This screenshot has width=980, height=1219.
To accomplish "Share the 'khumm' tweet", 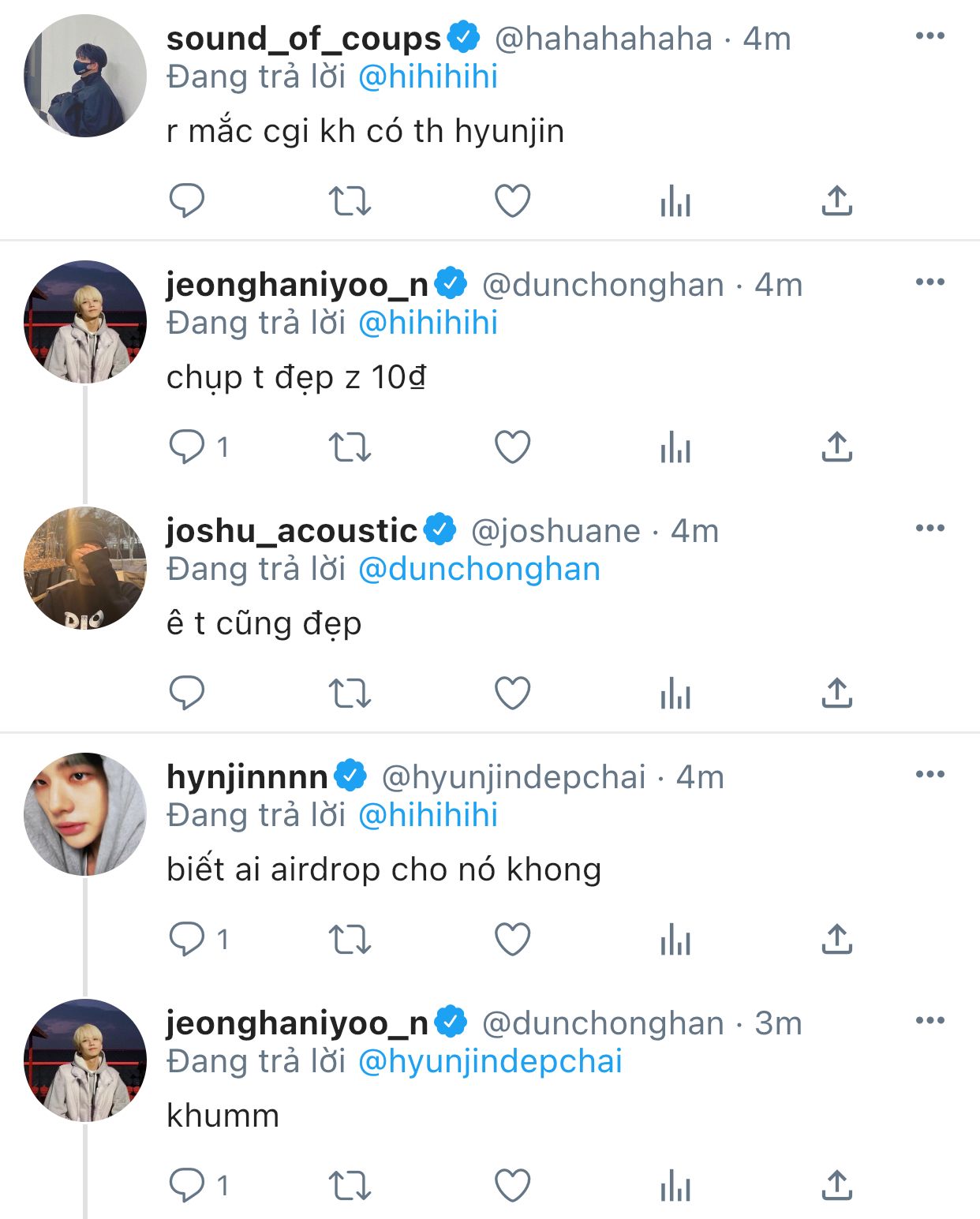I will coord(836,1186).
